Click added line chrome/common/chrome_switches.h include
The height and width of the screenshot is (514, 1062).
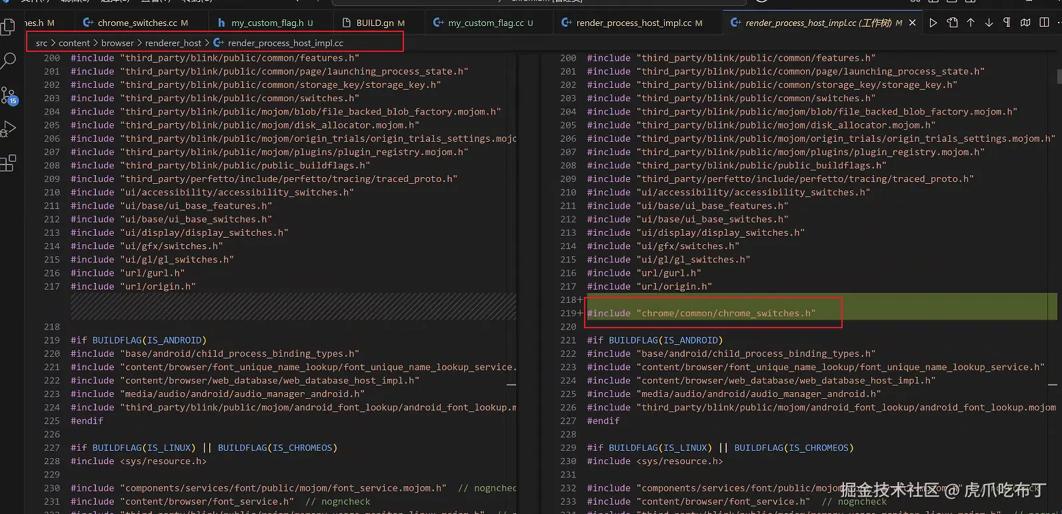[701, 313]
